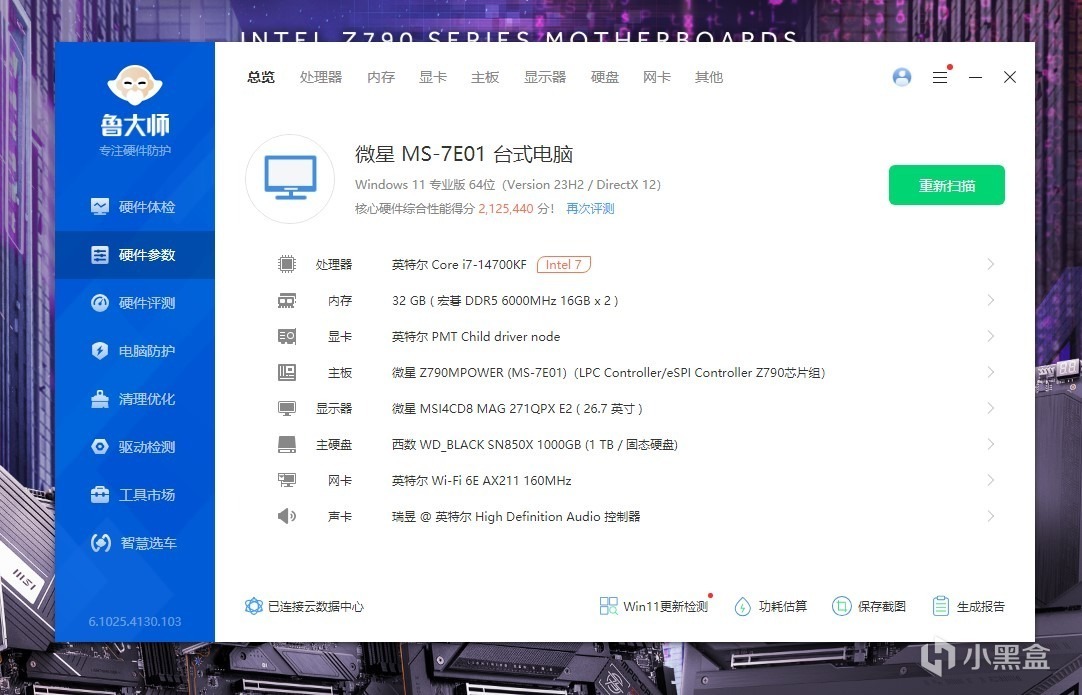Switch to the 显示器 tab
1082x695 pixels.
(544, 77)
